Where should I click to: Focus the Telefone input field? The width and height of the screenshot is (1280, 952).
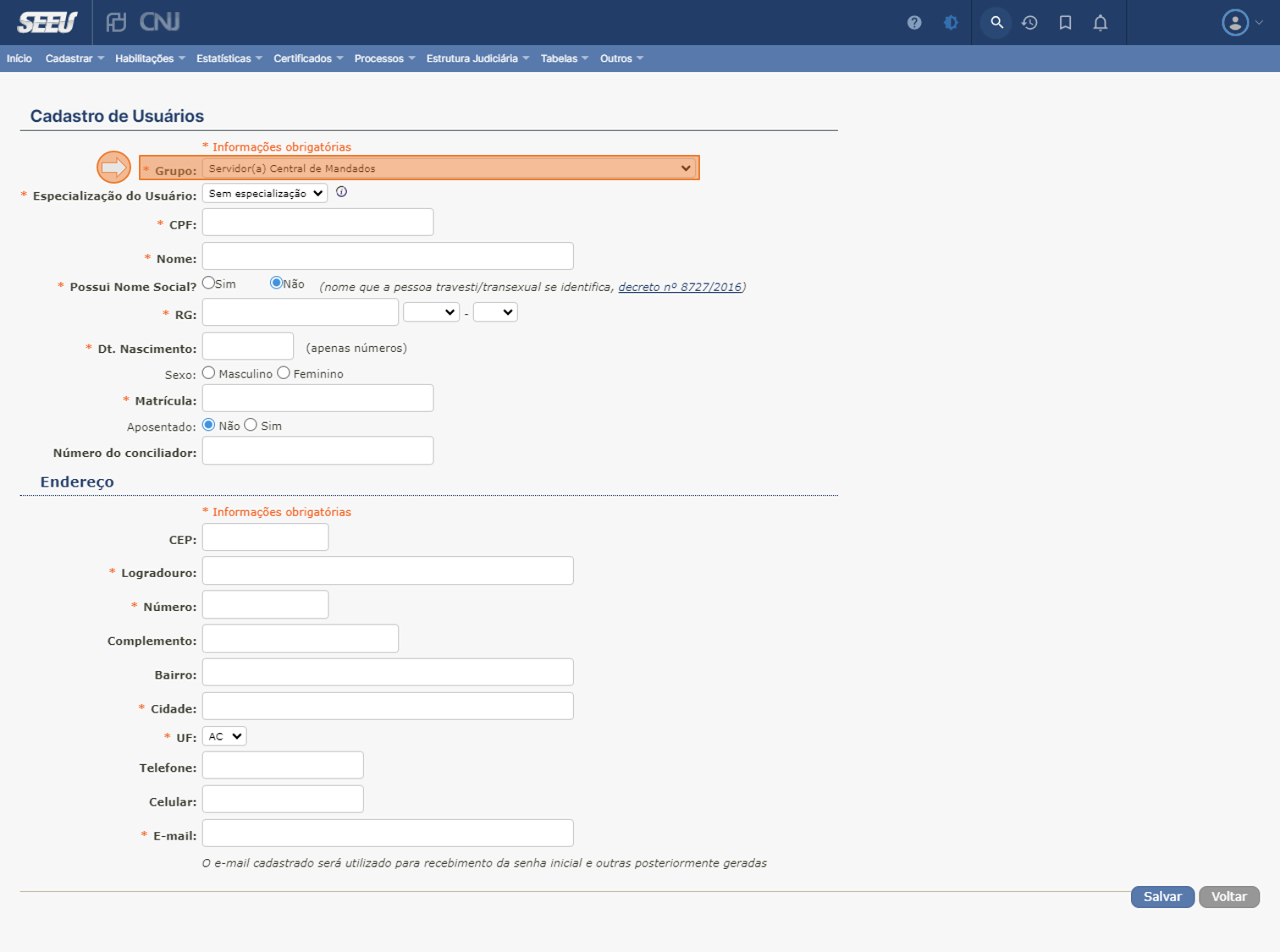pyautogui.click(x=283, y=766)
